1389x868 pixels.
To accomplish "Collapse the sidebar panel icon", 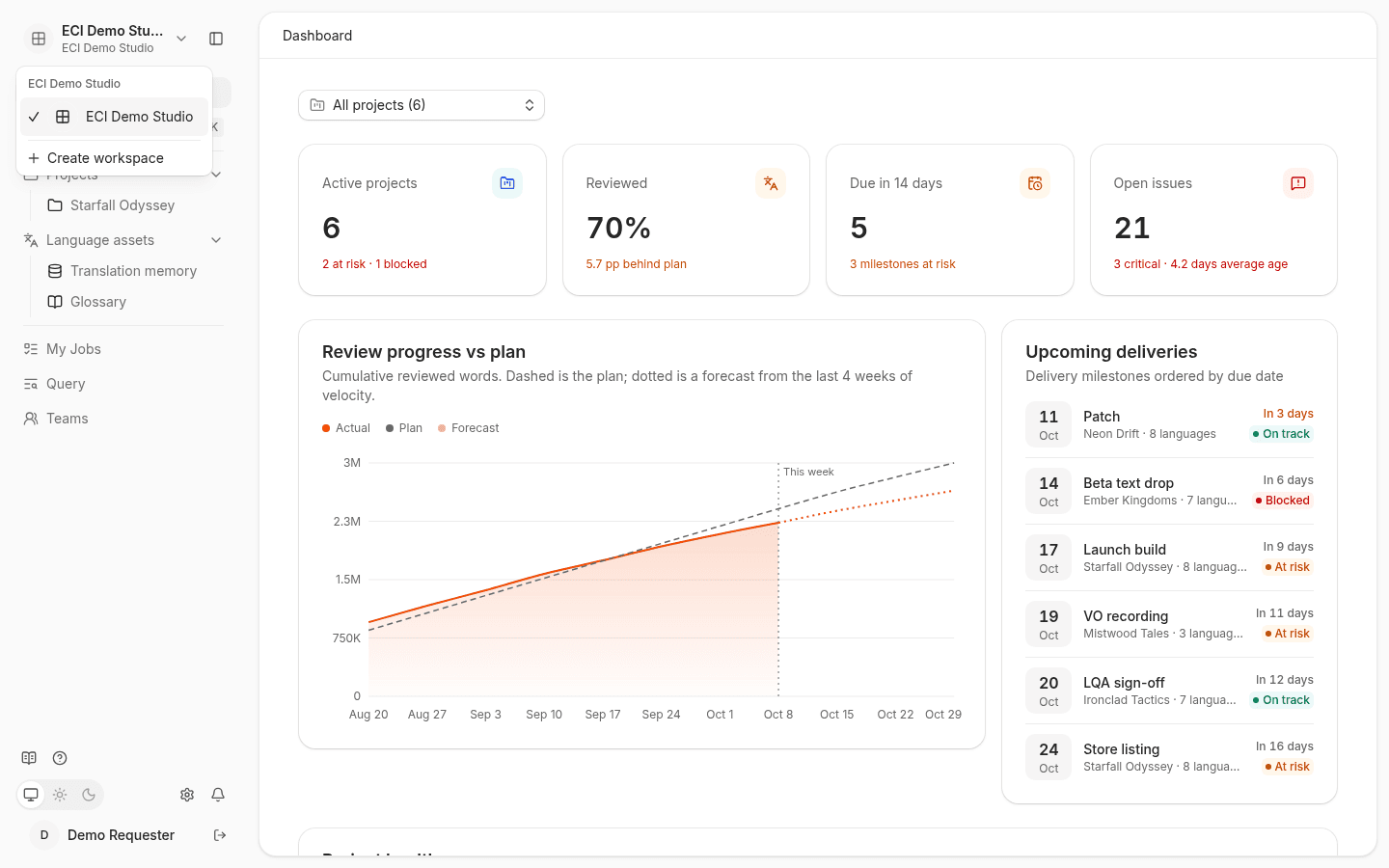I will tap(216, 39).
